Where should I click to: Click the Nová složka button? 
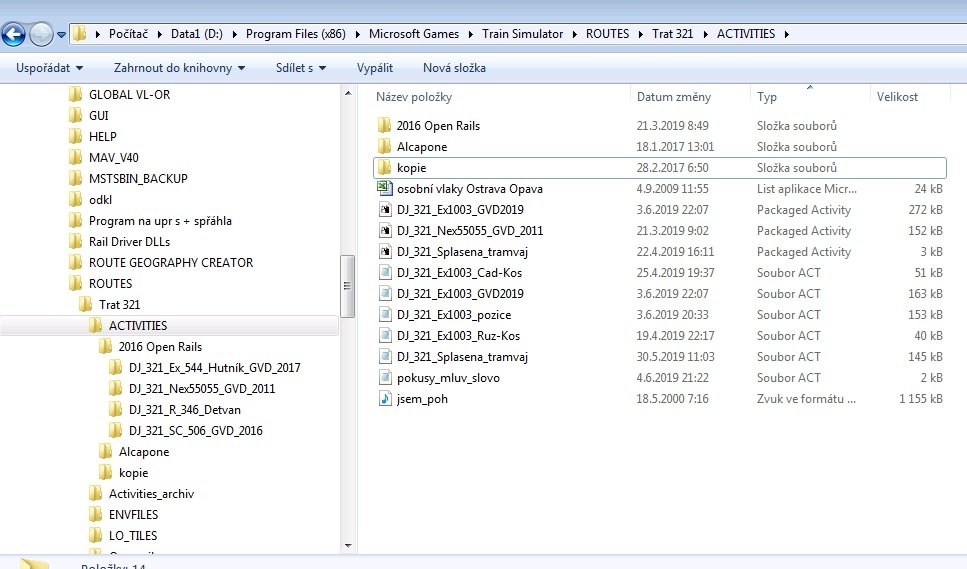click(x=454, y=68)
